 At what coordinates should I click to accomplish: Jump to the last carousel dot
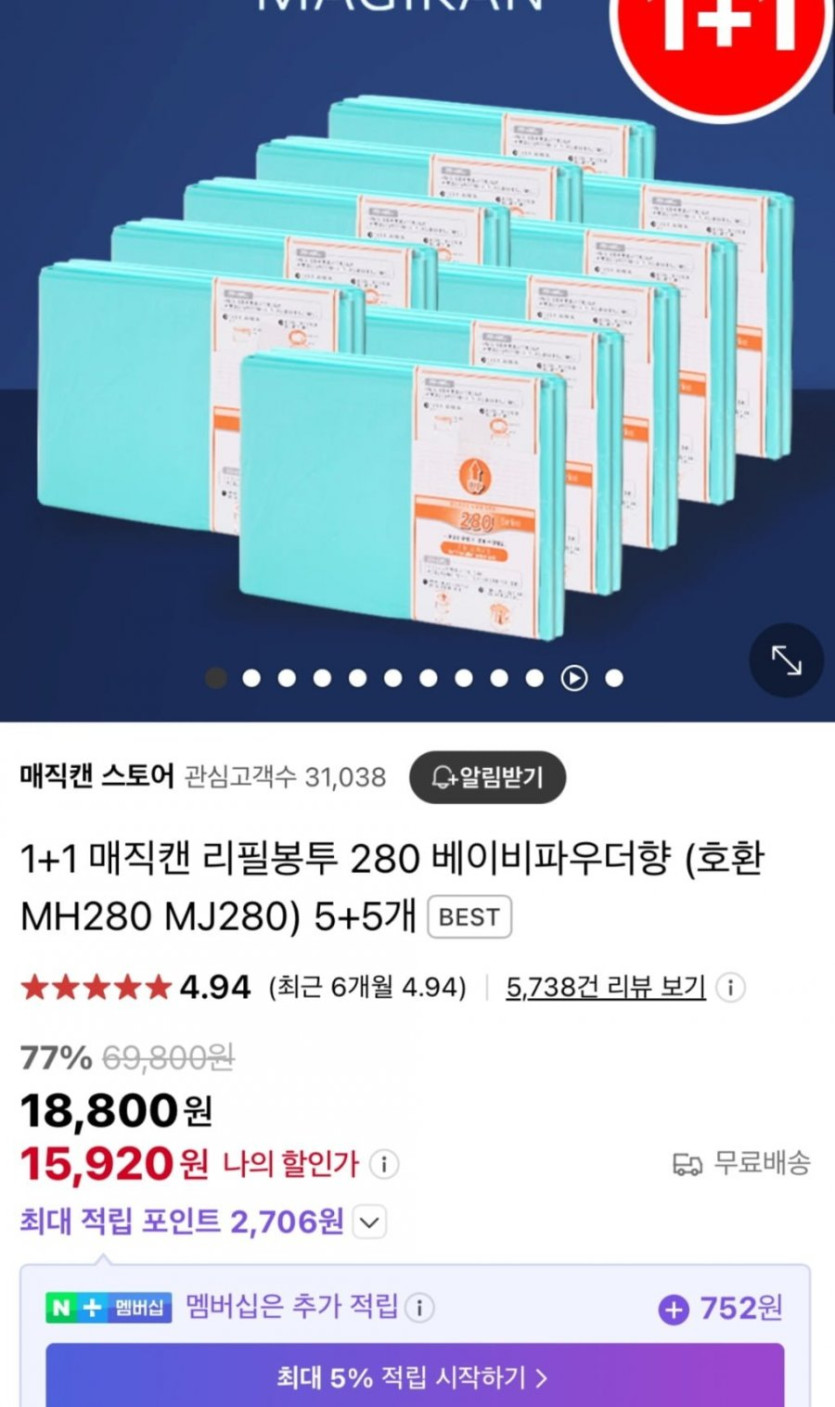click(x=614, y=678)
